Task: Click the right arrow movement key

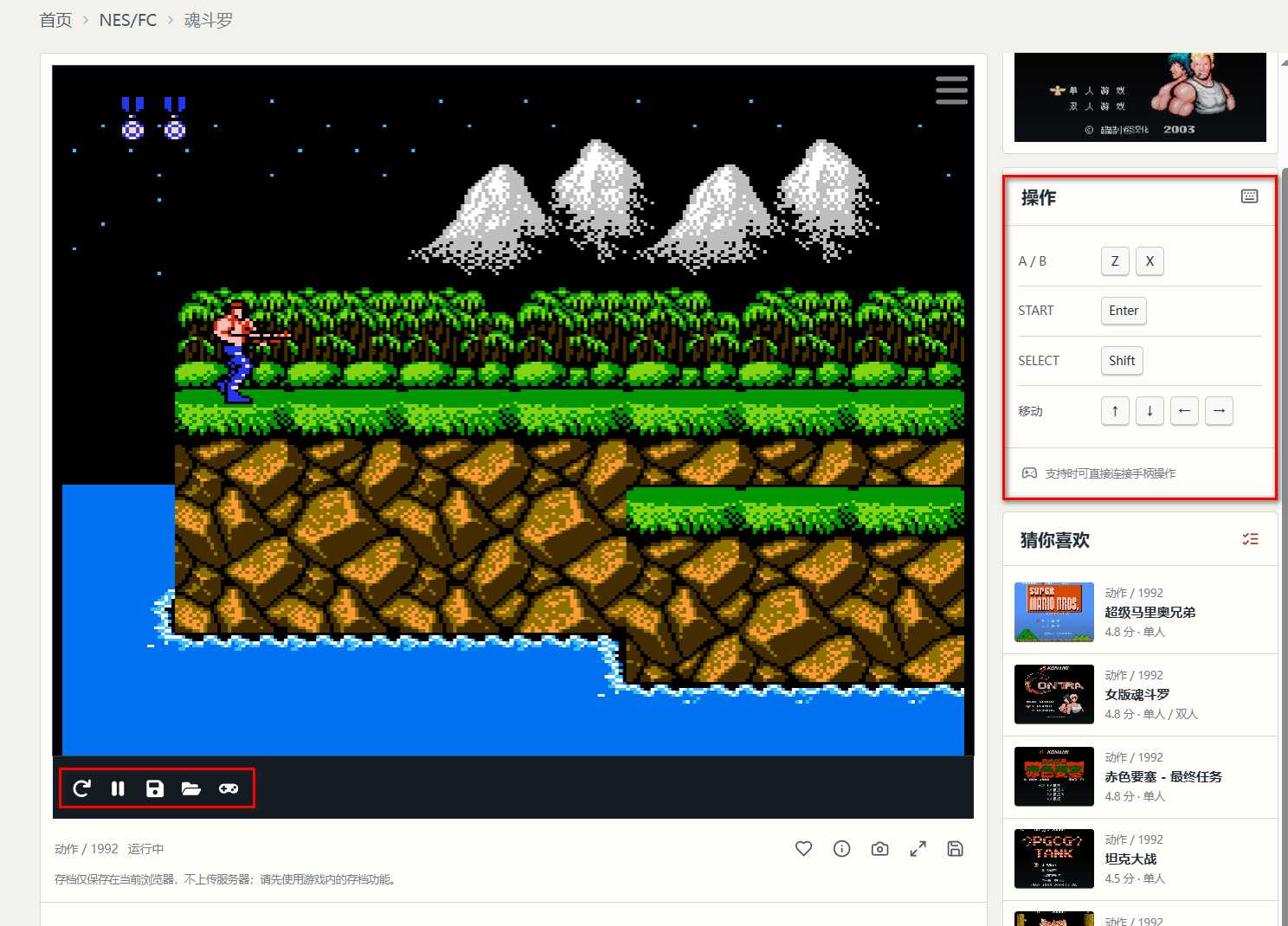Action: [x=1219, y=411]
